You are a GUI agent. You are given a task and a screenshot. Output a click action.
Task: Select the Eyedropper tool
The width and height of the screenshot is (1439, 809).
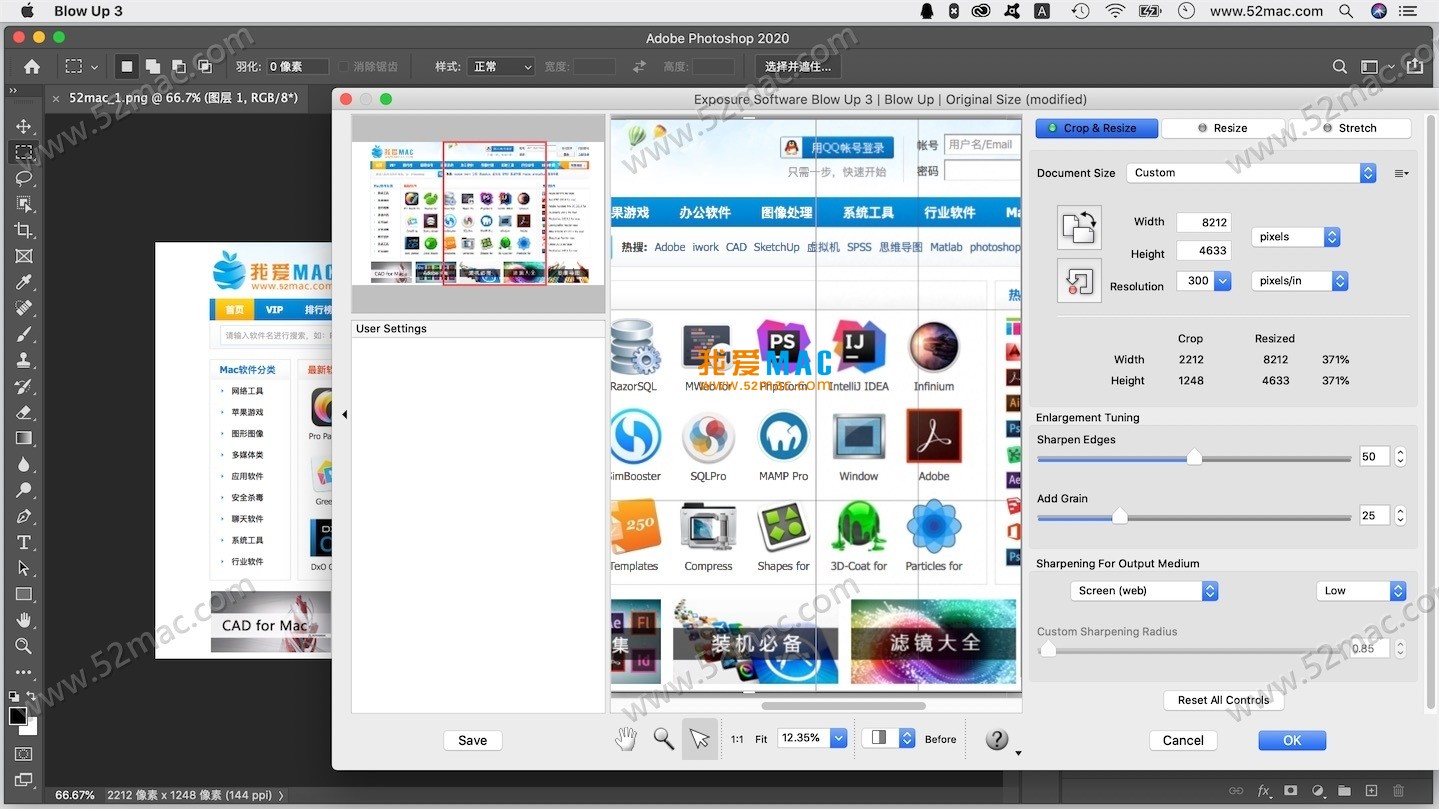(23, 282)
